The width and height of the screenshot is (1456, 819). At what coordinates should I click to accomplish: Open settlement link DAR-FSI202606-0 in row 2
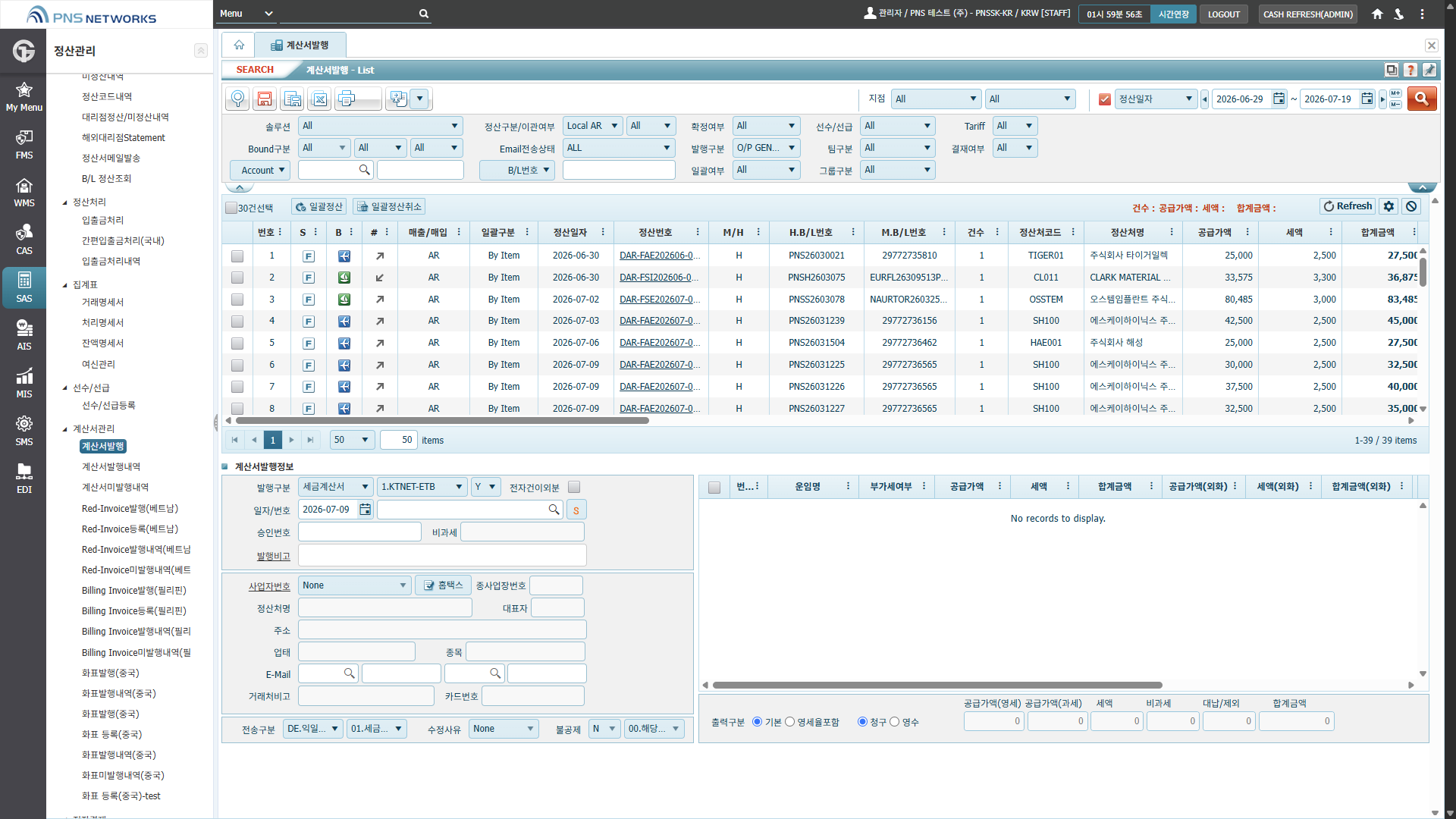tap(659, 278)
